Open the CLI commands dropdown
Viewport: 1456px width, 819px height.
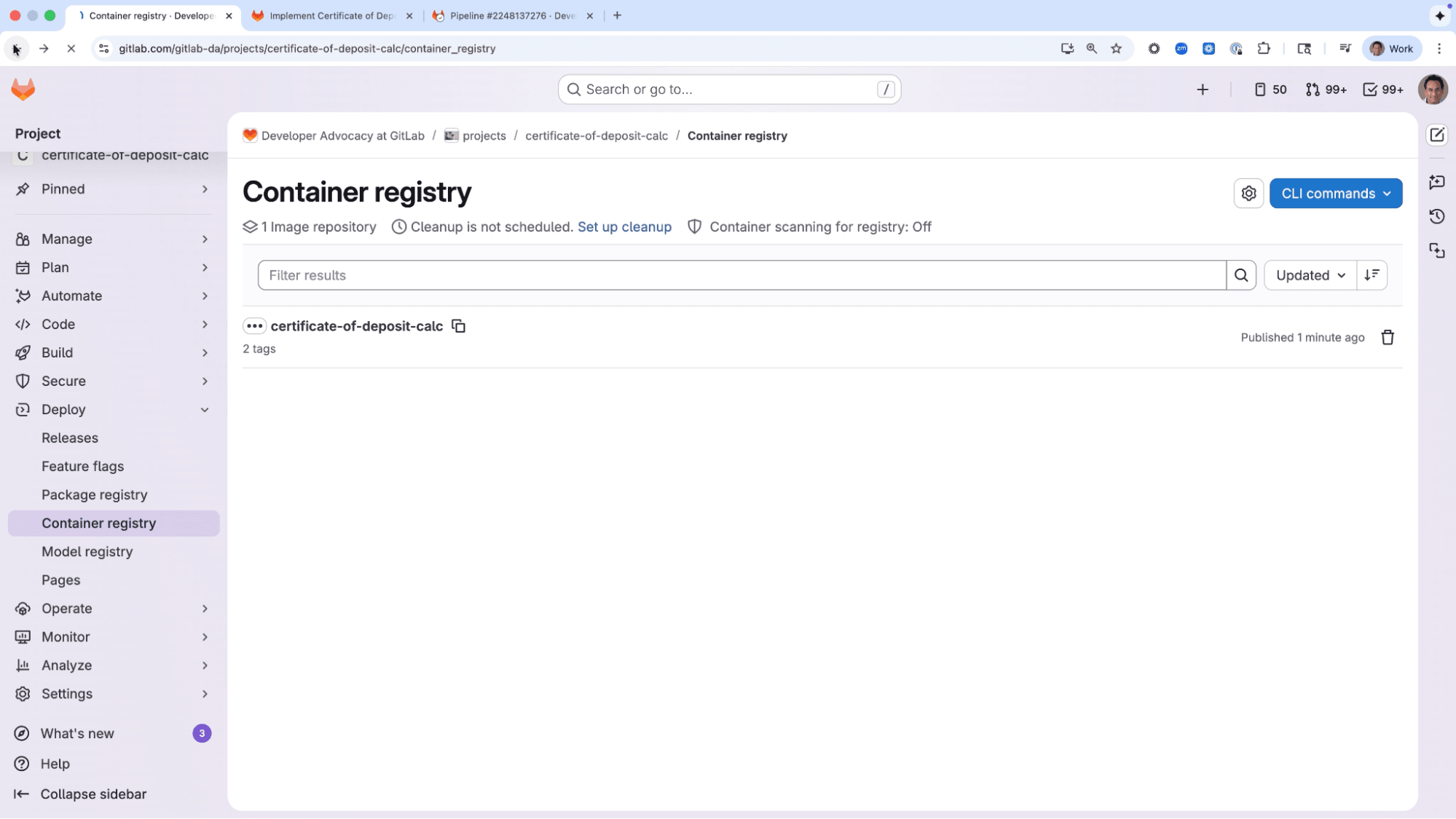(x=1335, y=193)
